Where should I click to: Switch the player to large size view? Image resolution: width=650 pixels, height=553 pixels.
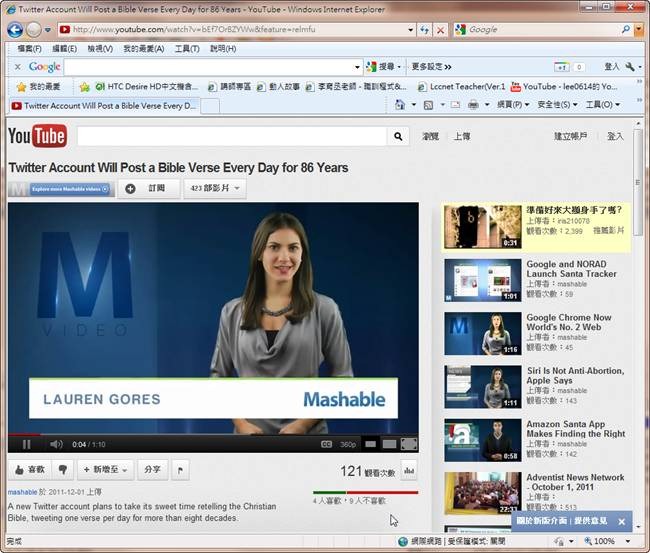pos(389,444)
